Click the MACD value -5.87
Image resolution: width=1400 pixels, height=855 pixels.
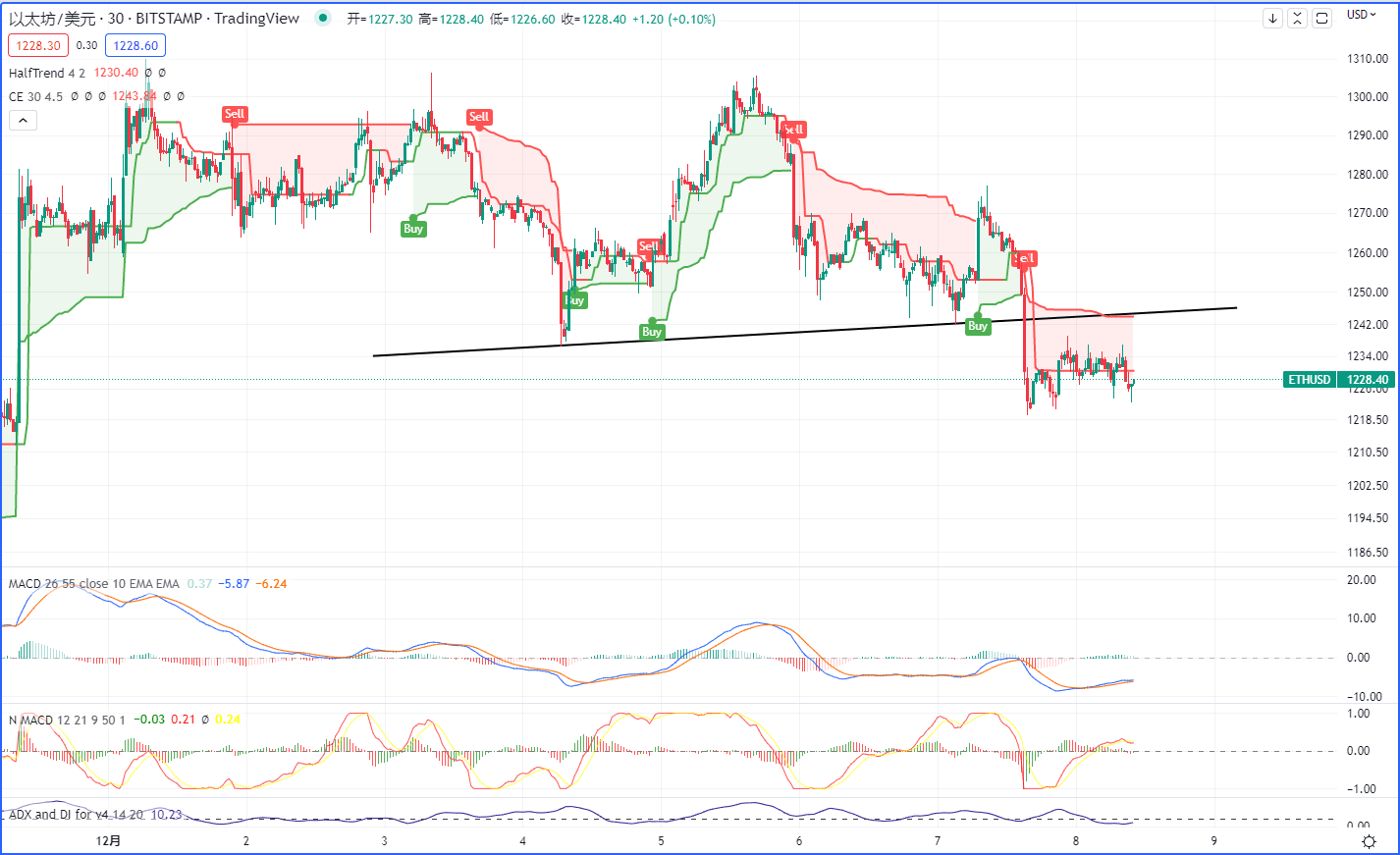coord(234,583)
